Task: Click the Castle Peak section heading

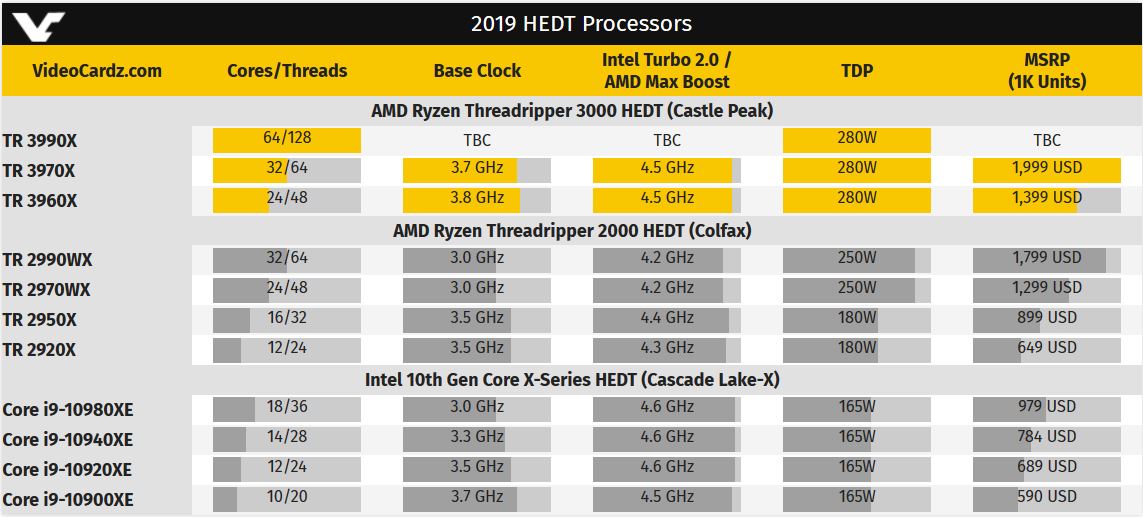Action: [572, 111]
